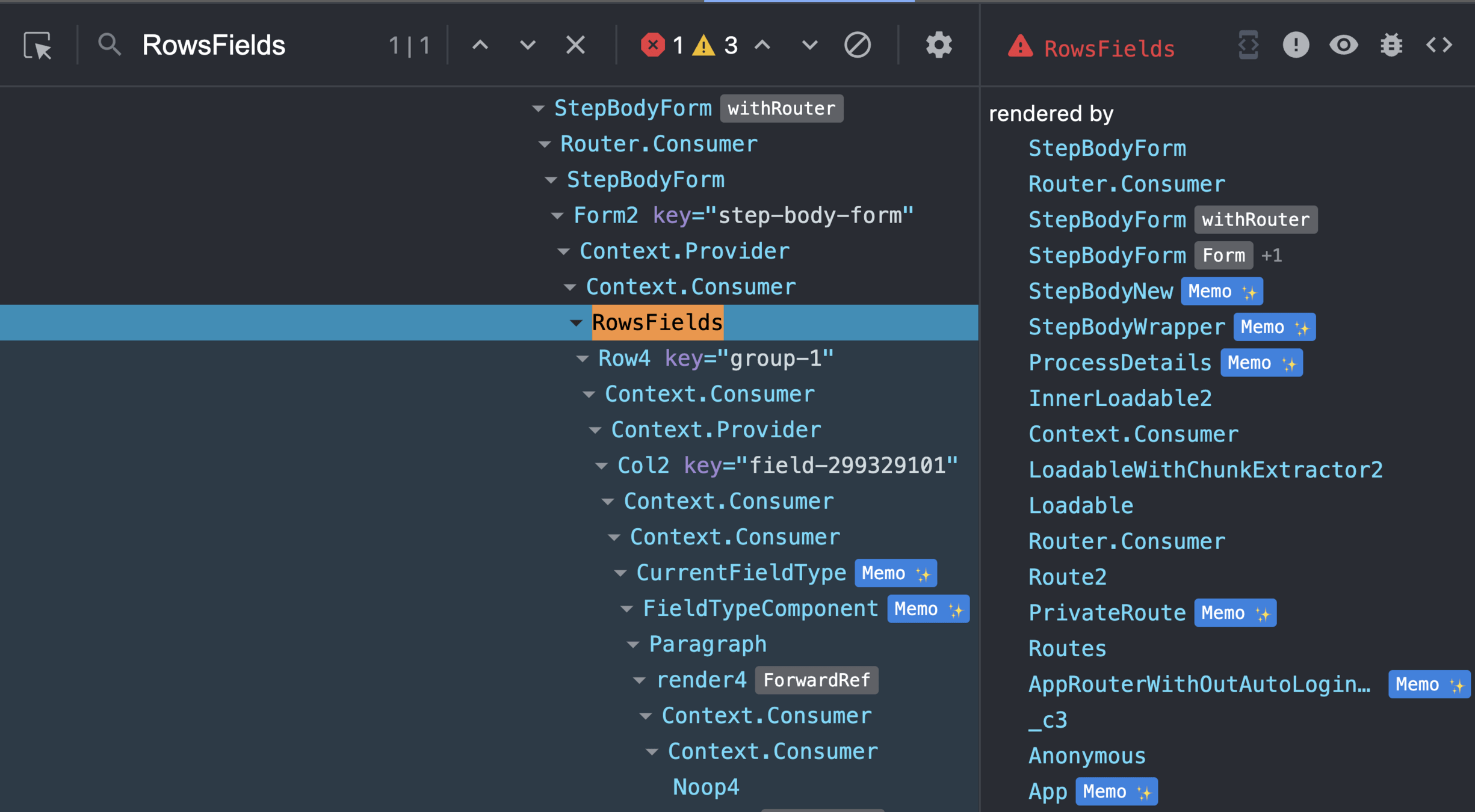Inspect matching DOM element eye icon
The height and width of the screenshot is (812, 1475).
(1343, 45)
